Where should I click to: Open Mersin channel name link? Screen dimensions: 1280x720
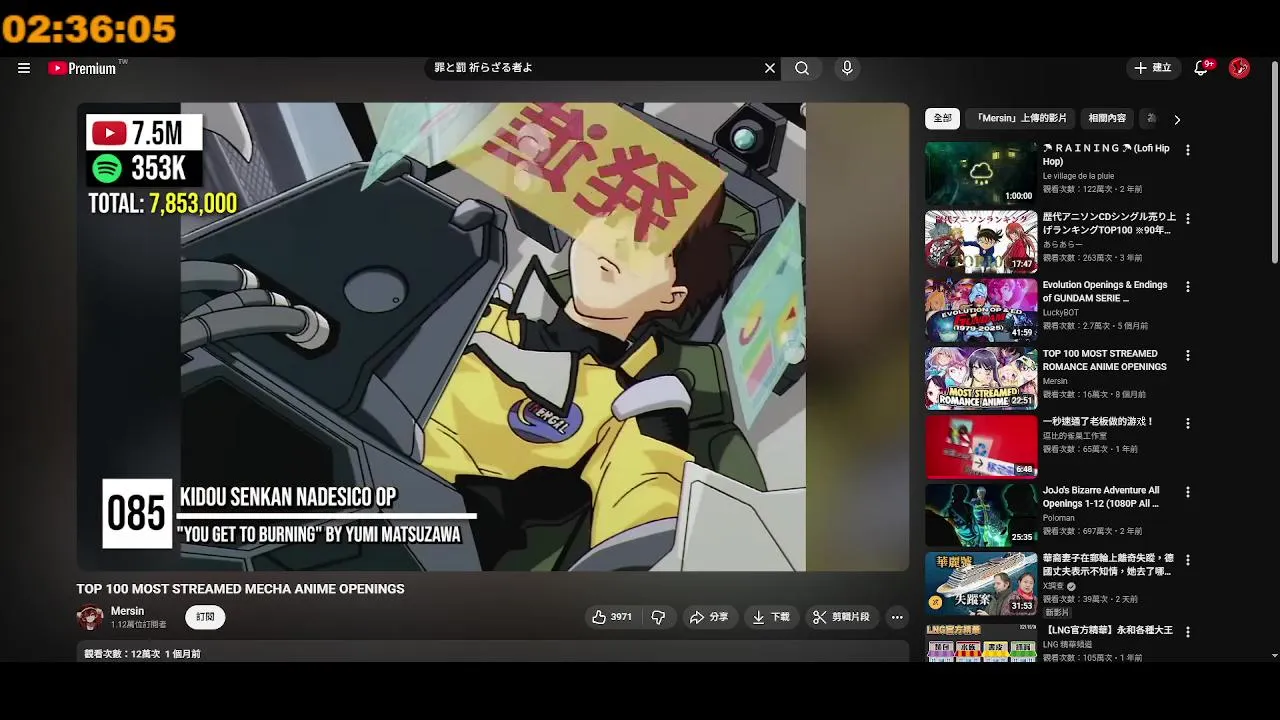(127, 611)
